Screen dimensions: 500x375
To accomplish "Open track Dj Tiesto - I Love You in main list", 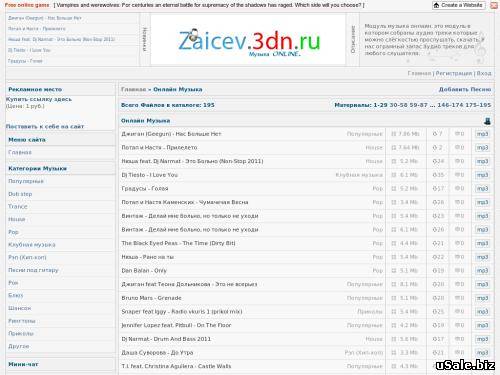I will click(149, 175).
